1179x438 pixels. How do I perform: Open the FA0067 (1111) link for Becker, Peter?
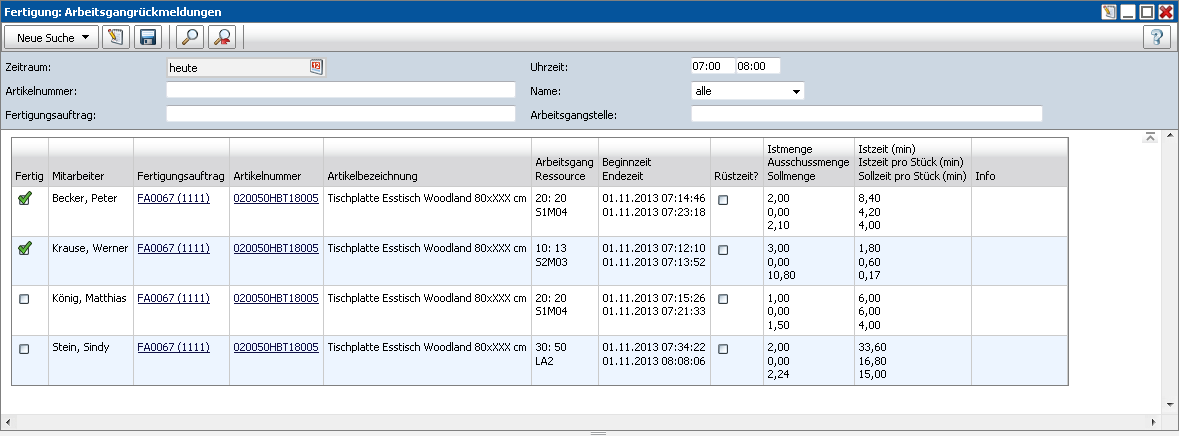tap(173, 199)
